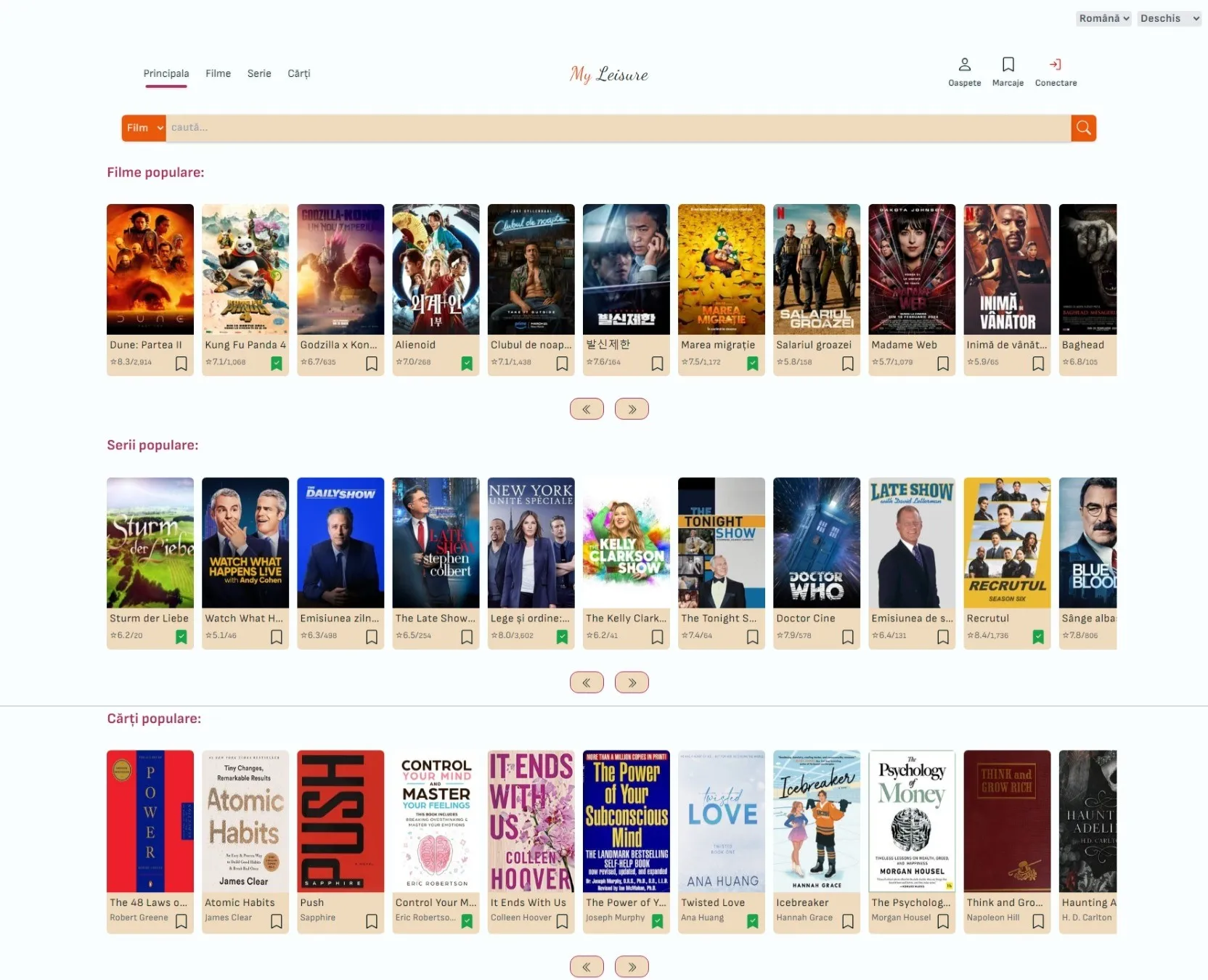Toggle the bookmark on Control Your Mind book
1208x980 pixels.
tap(467, 921)
